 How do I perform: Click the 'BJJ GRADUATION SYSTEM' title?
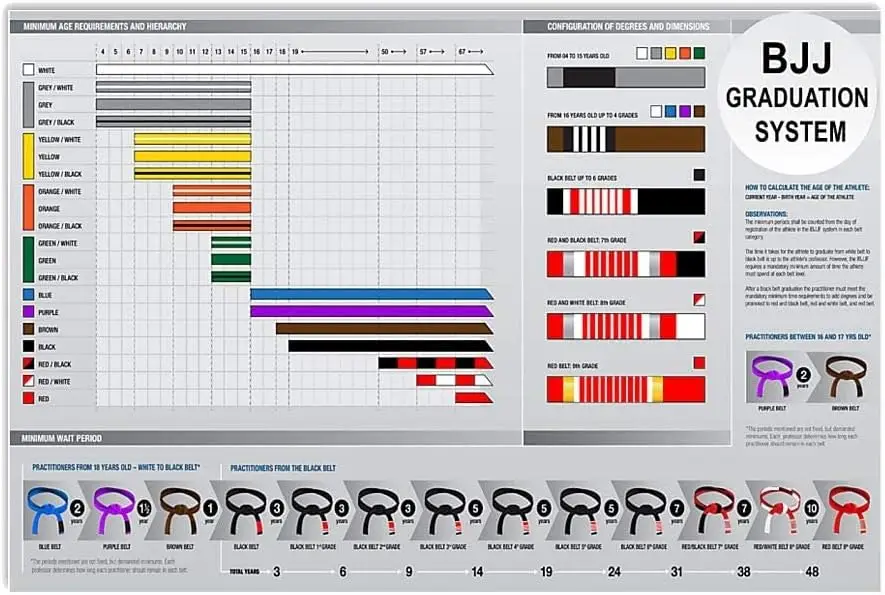pyautogui.click(x=797, y=94)
